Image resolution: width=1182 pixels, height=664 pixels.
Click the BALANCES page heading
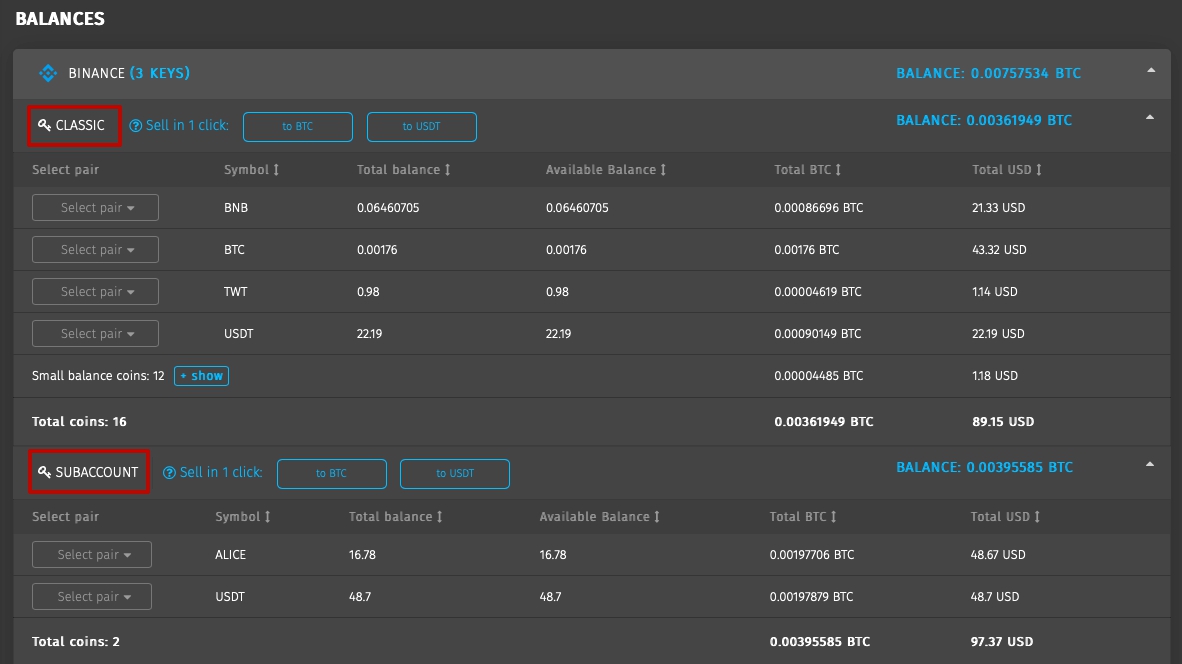point(60,19)
